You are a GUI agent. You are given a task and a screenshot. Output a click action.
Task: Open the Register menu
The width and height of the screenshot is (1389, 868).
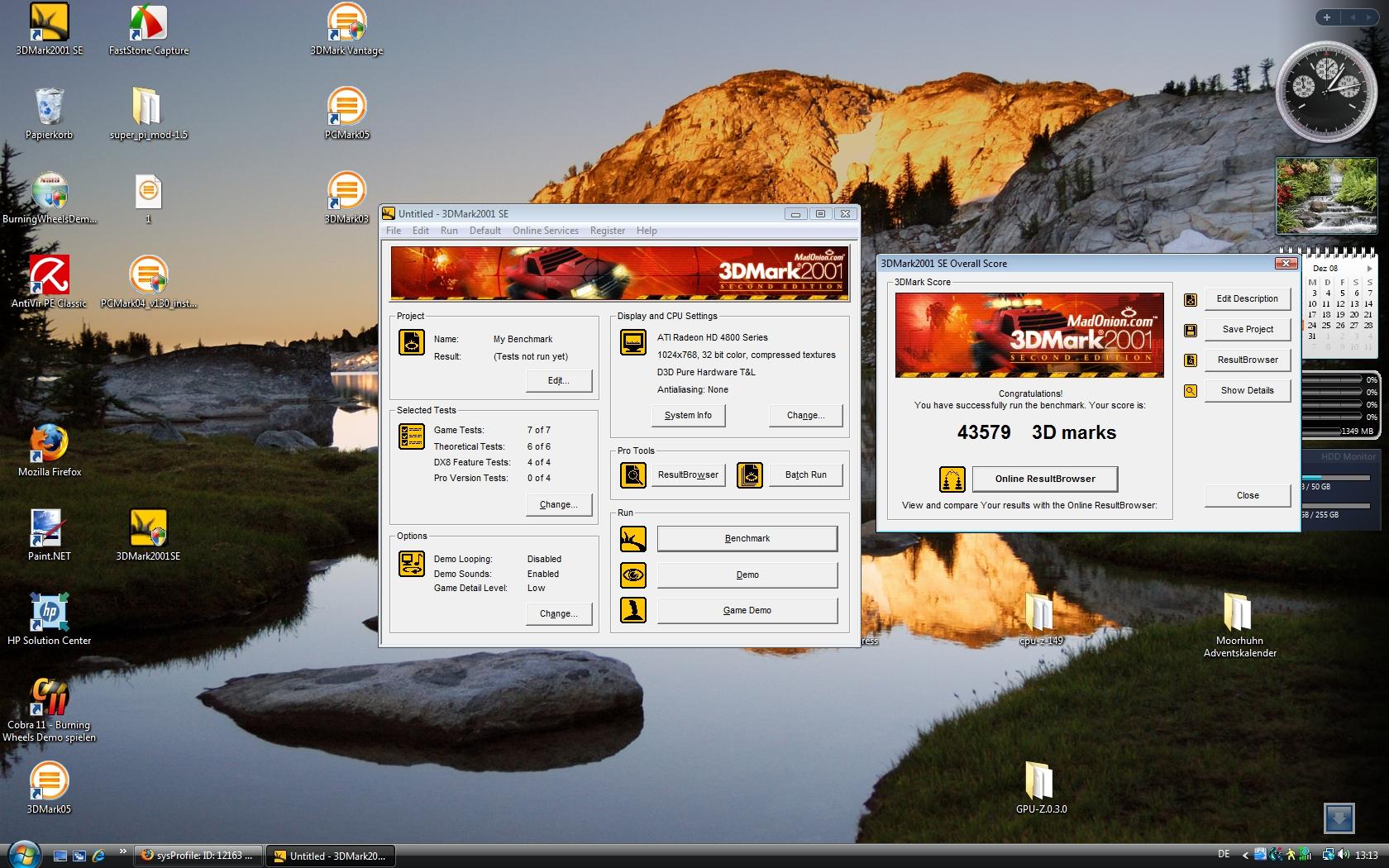pyautogui.click(x=608, y=231)
